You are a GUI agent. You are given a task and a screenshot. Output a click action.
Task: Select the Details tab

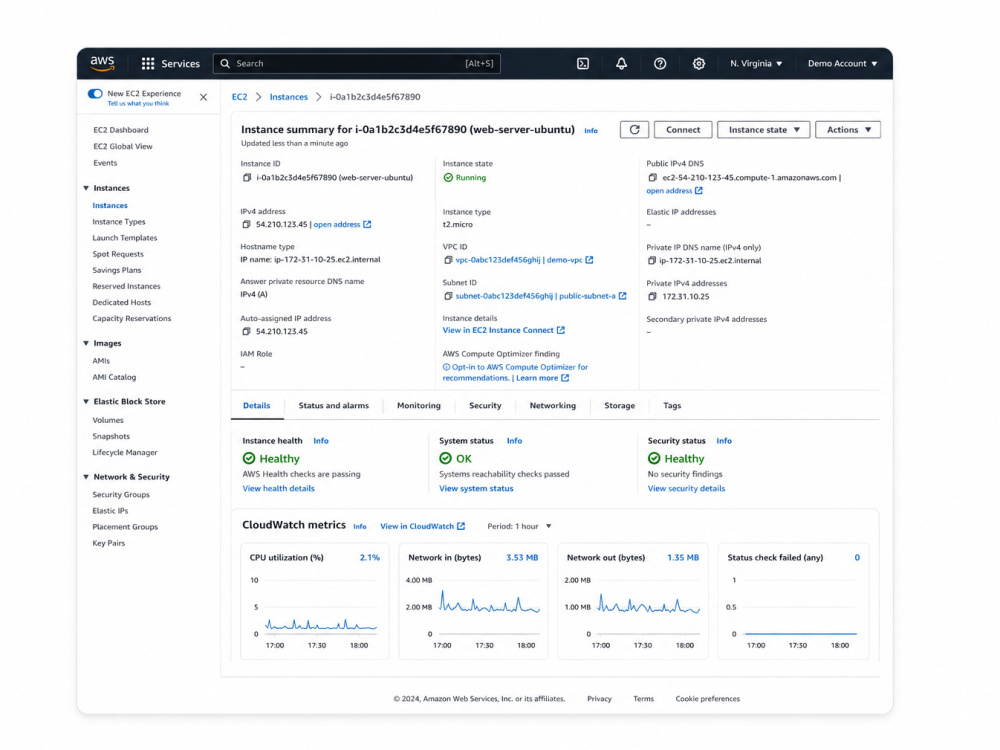(x=256, y=406)
